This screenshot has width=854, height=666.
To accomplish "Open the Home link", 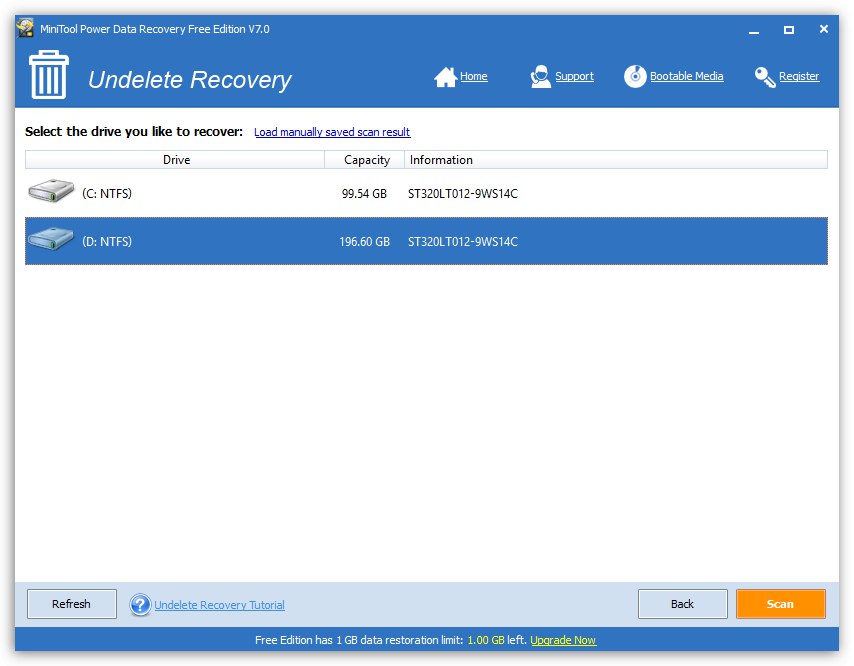I will pos(473,76).
